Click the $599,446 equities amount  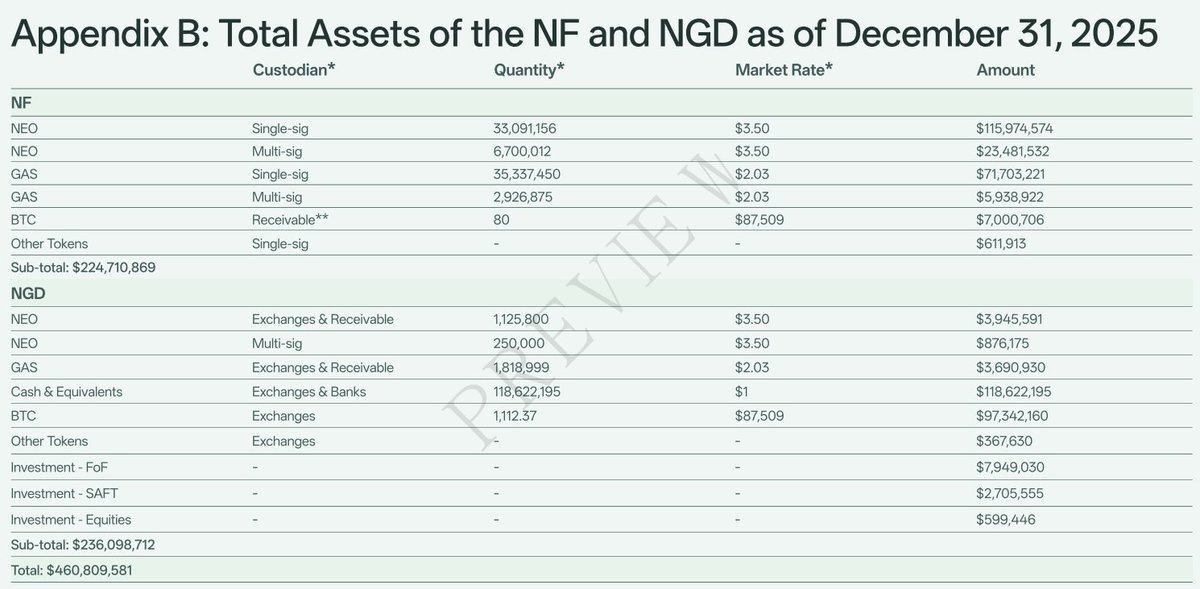(1004, 520)
